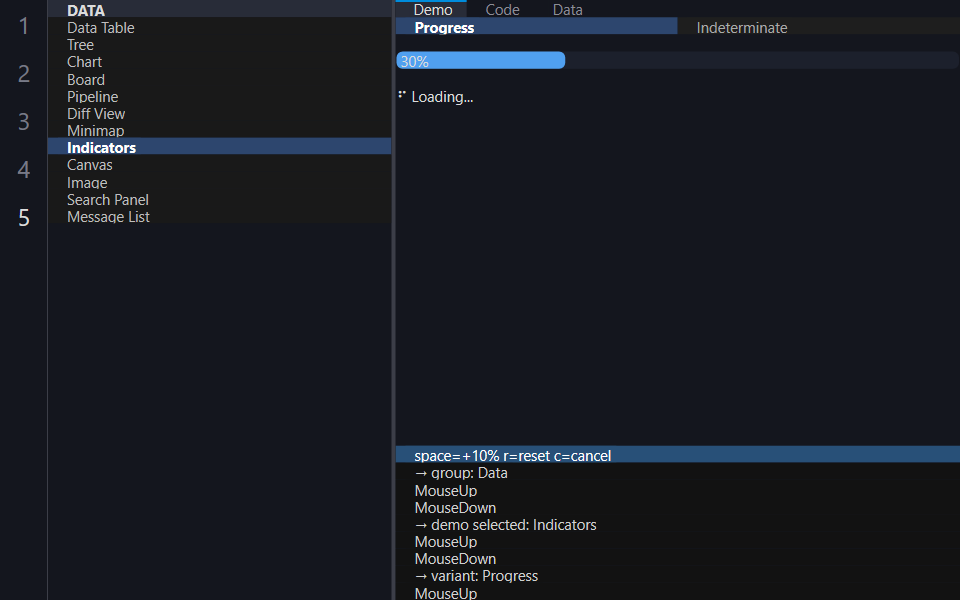Image resolution: width=960 pixels, height=600 pixels.
Task: Open the Search Panel demo
Action: click(219, 200)
